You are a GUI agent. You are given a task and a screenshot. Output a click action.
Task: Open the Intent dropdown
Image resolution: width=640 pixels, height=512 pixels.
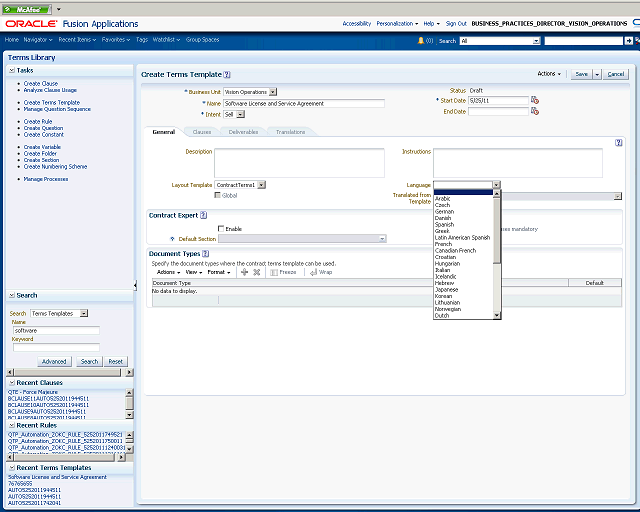click(241, 114)
